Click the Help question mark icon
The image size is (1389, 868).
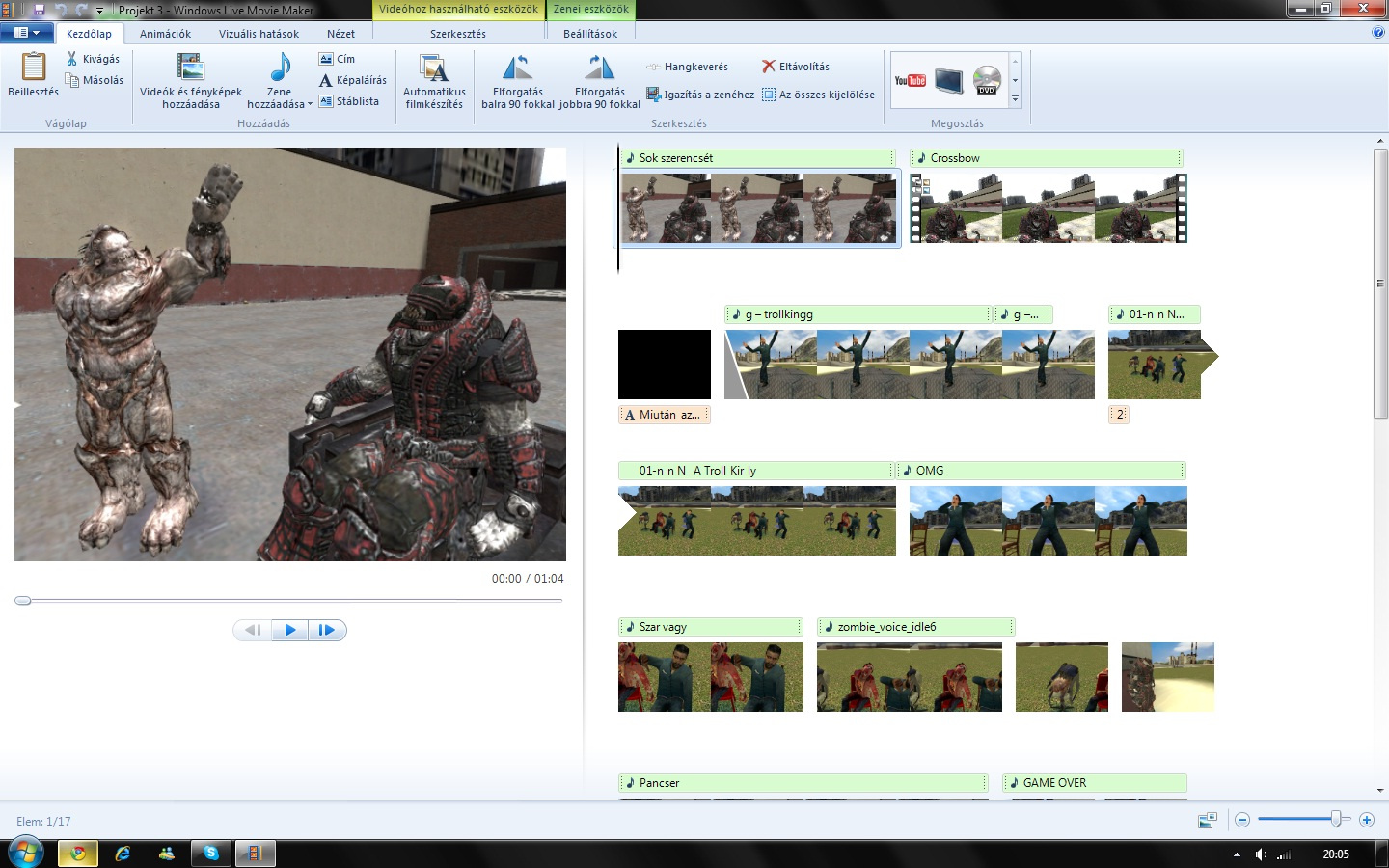1377,32
